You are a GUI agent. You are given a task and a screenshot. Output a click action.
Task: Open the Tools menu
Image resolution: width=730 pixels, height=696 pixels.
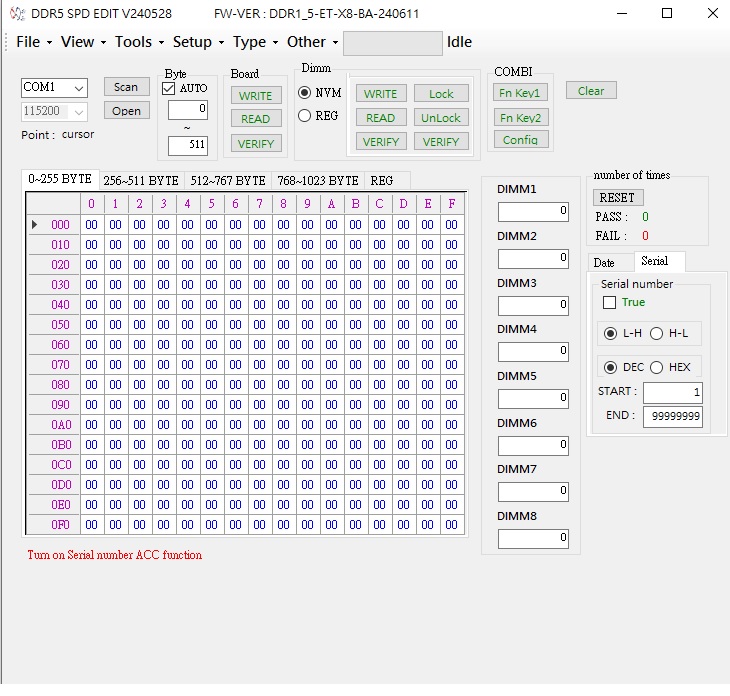[133, 42]
